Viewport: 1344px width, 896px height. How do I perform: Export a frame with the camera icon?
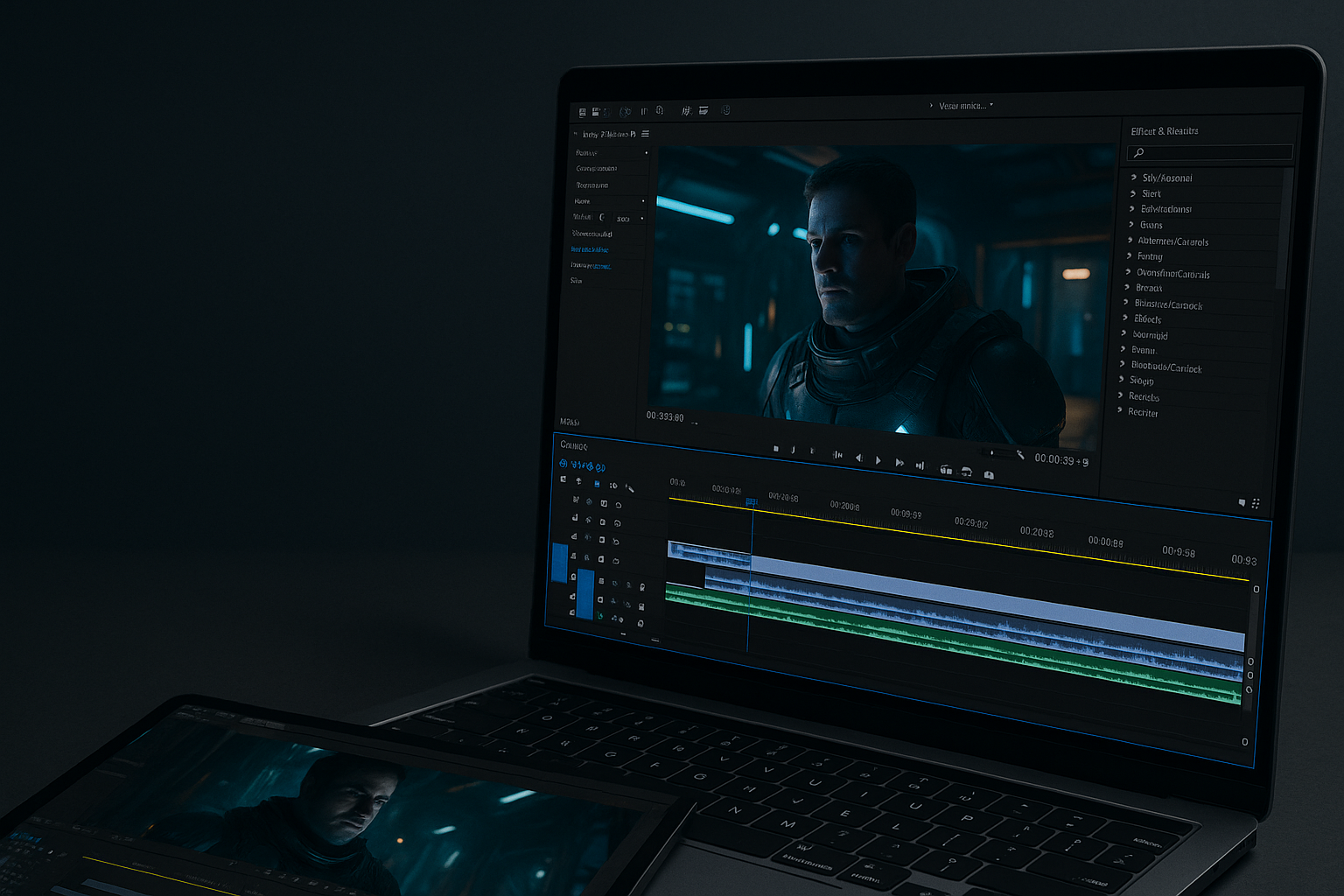pos(989,475)
